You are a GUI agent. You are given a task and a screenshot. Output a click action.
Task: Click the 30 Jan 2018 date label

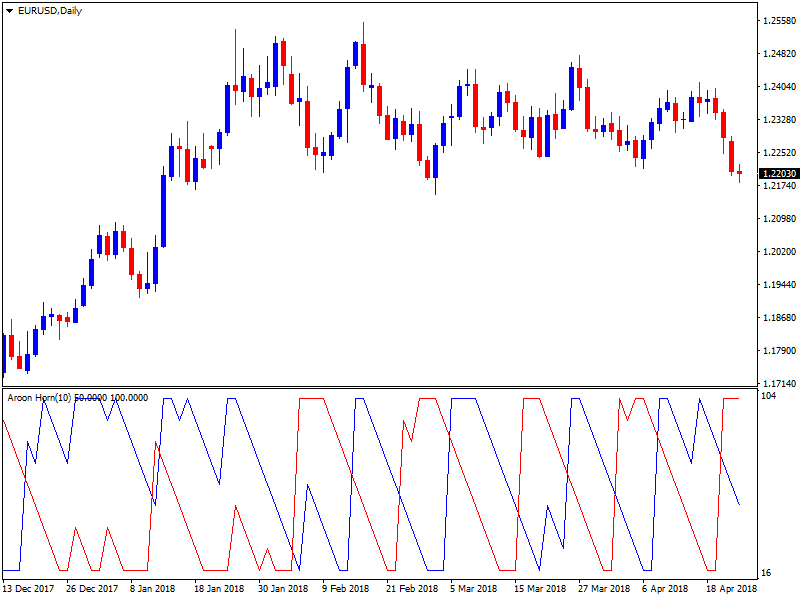(283, 589)
